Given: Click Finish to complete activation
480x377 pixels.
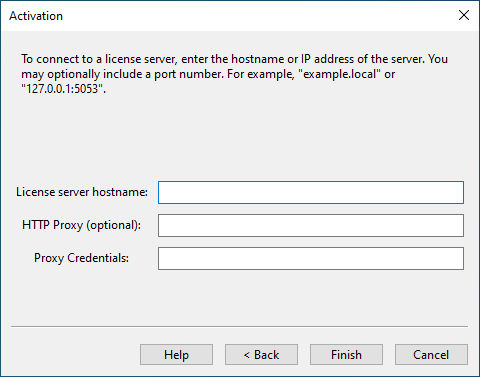Looking at the screenshot, I should click(346, 355).
